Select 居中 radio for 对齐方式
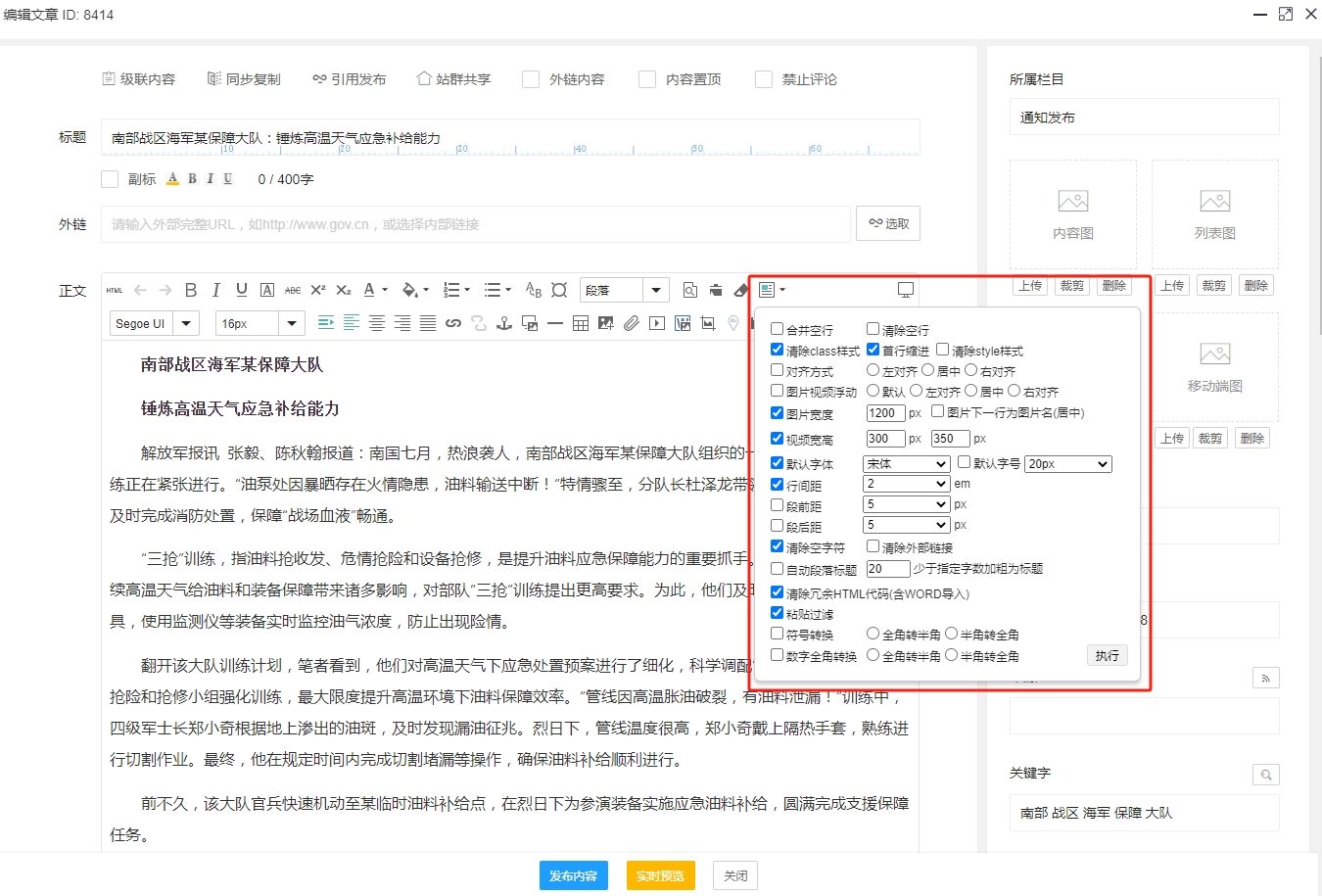 (927, 370)
